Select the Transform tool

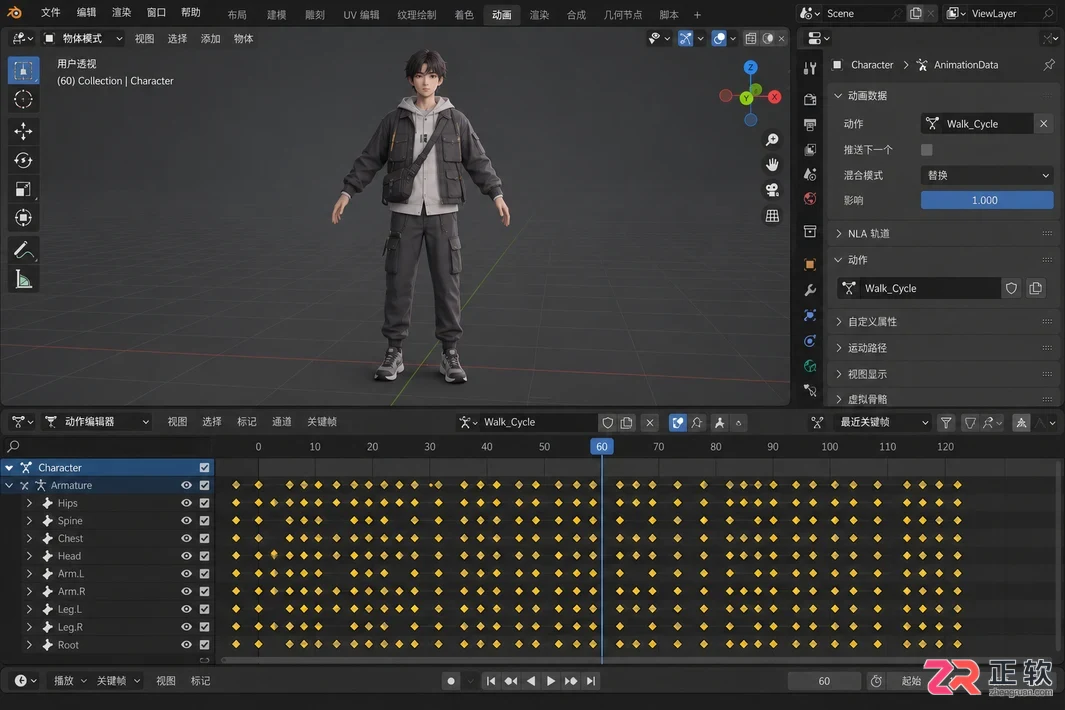(x=23, y=218)
